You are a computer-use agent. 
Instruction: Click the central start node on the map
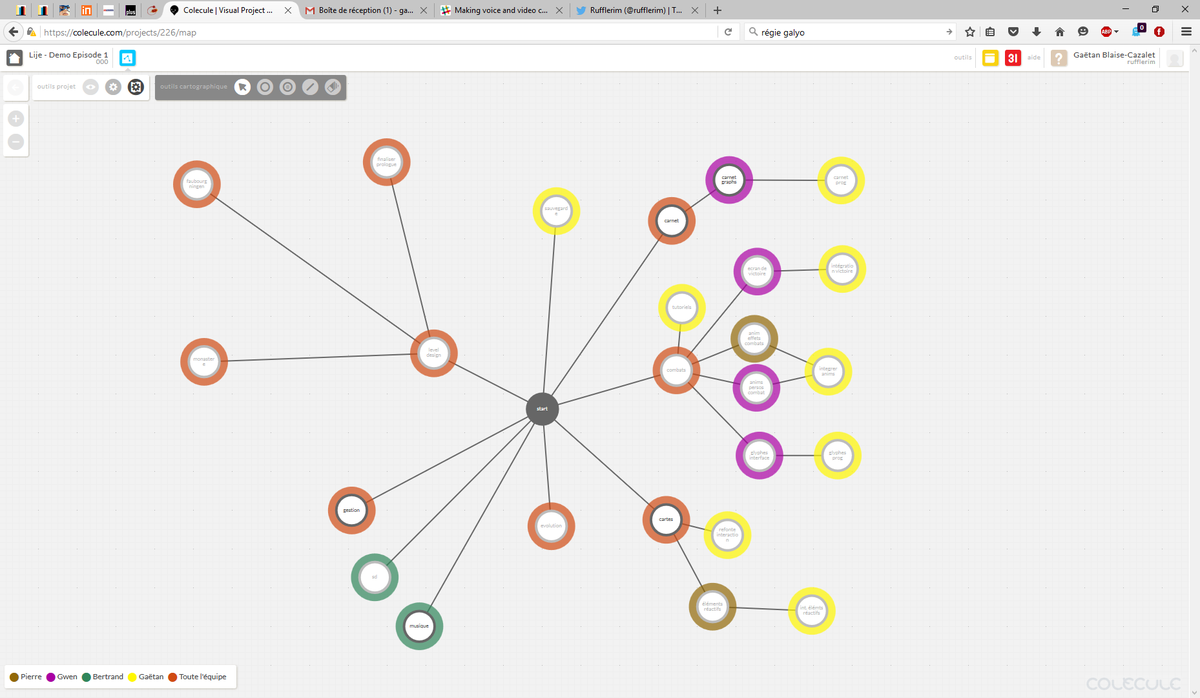541,408
